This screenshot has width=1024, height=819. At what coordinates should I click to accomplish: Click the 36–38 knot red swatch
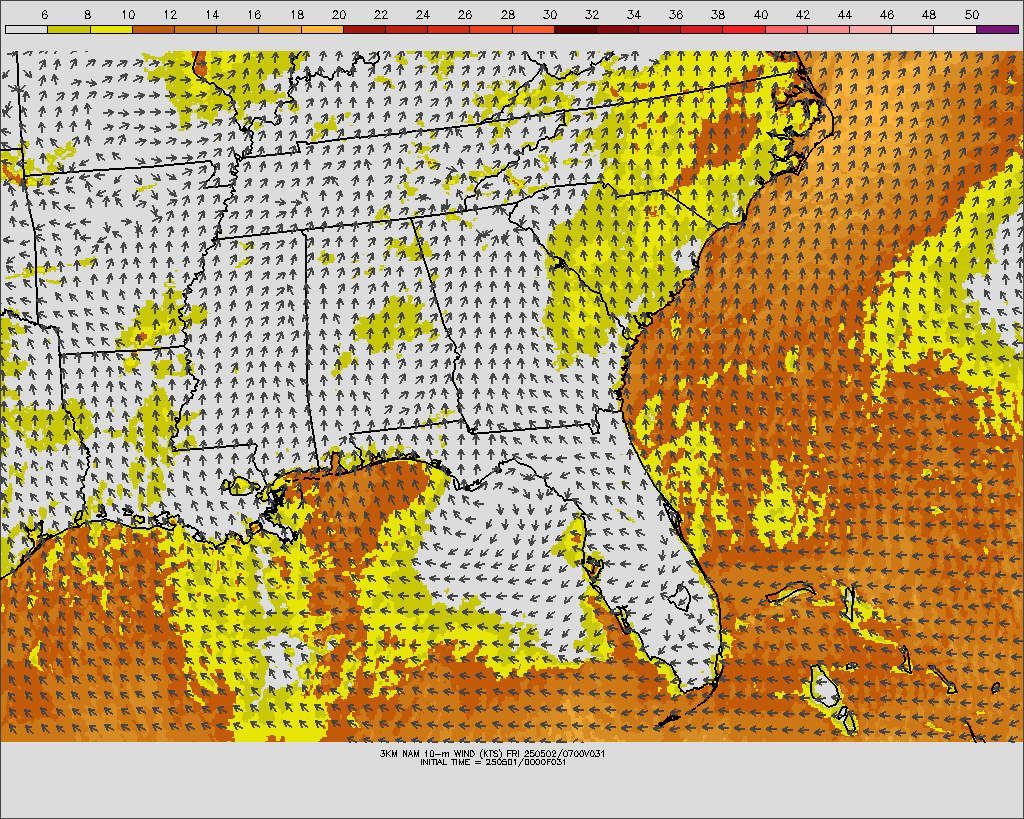[x=702, y=29]
